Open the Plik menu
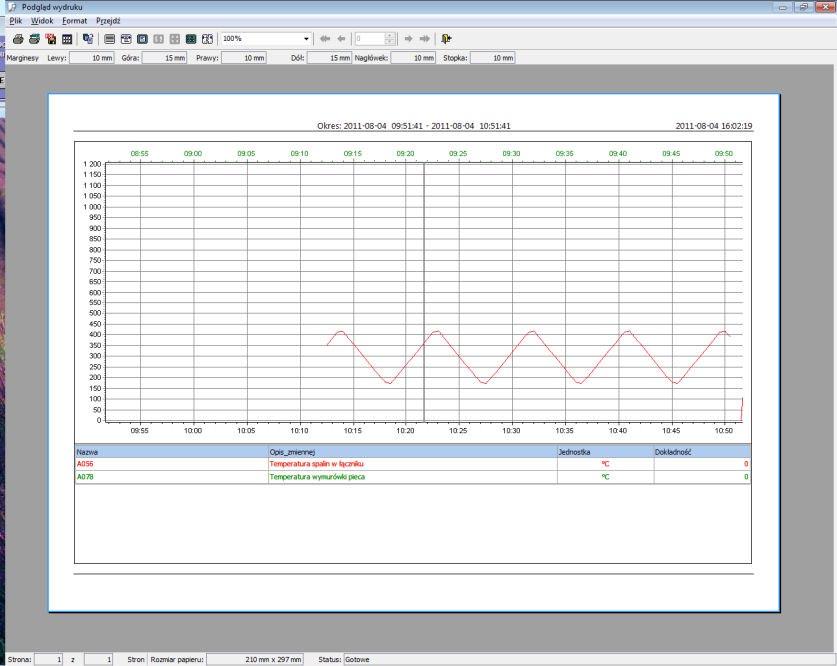This screenshot has height=666, width=837. pyautogui.click(x=16, y=21)
